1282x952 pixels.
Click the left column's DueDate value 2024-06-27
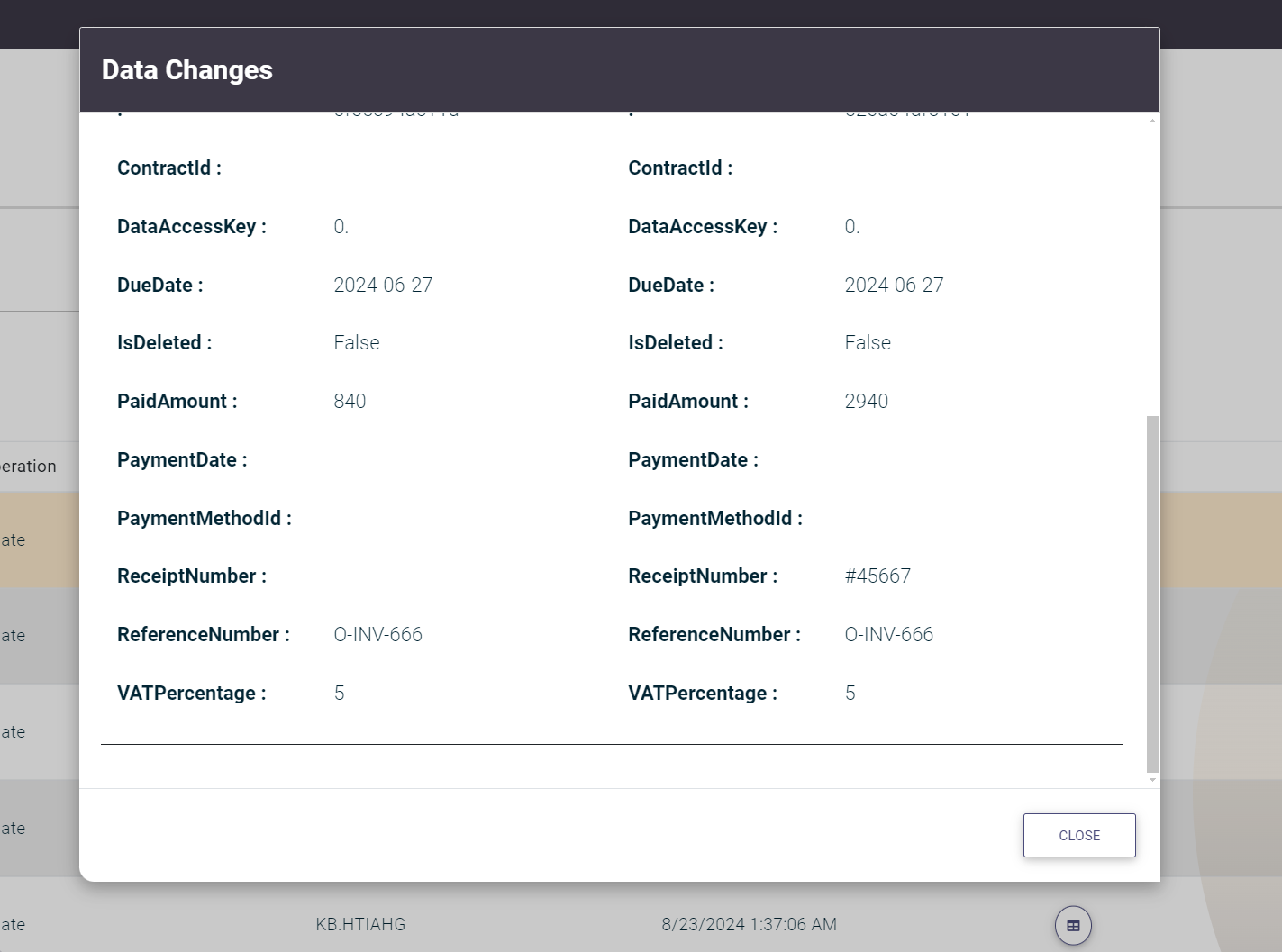pyautogui.click(x=383, y=286)
